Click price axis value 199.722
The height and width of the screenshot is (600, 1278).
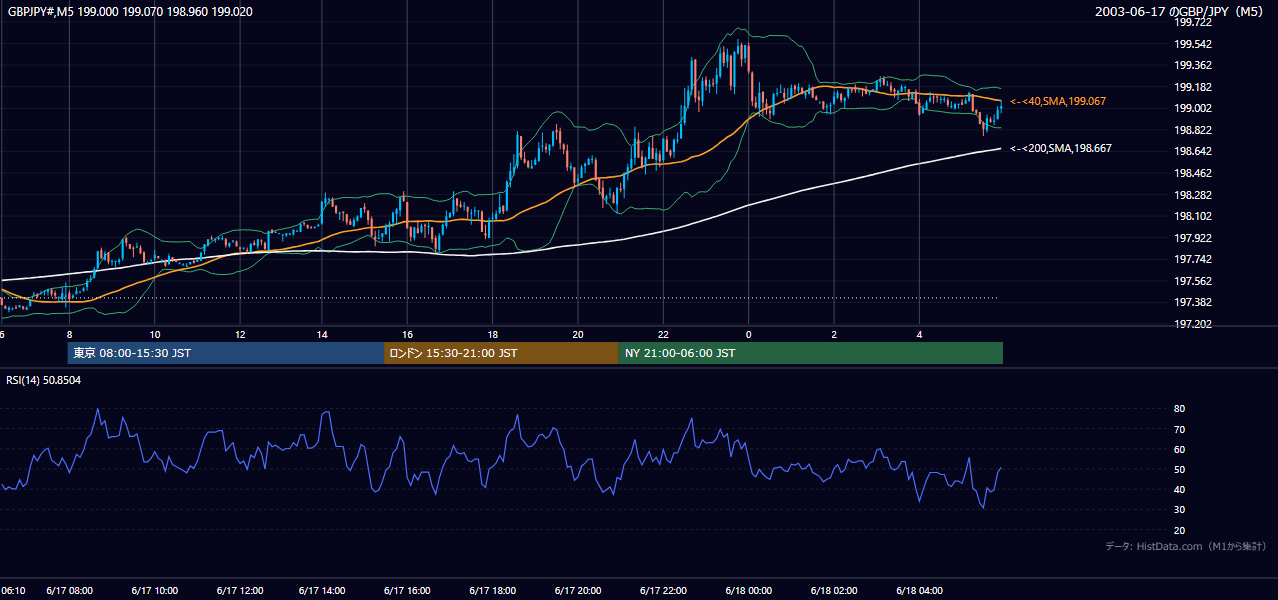point(1193,22)
